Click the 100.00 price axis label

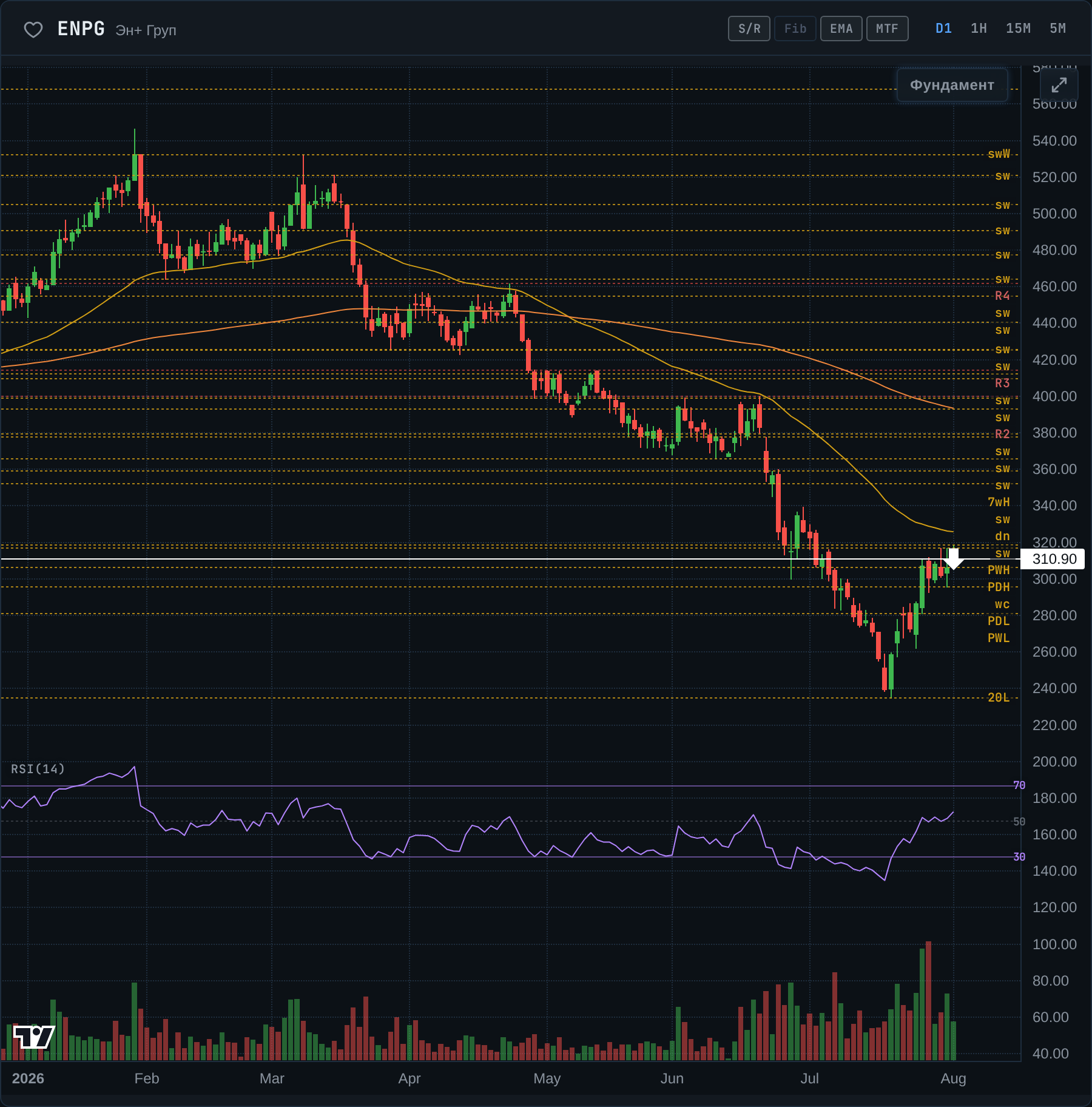(x=1054, y=944)
